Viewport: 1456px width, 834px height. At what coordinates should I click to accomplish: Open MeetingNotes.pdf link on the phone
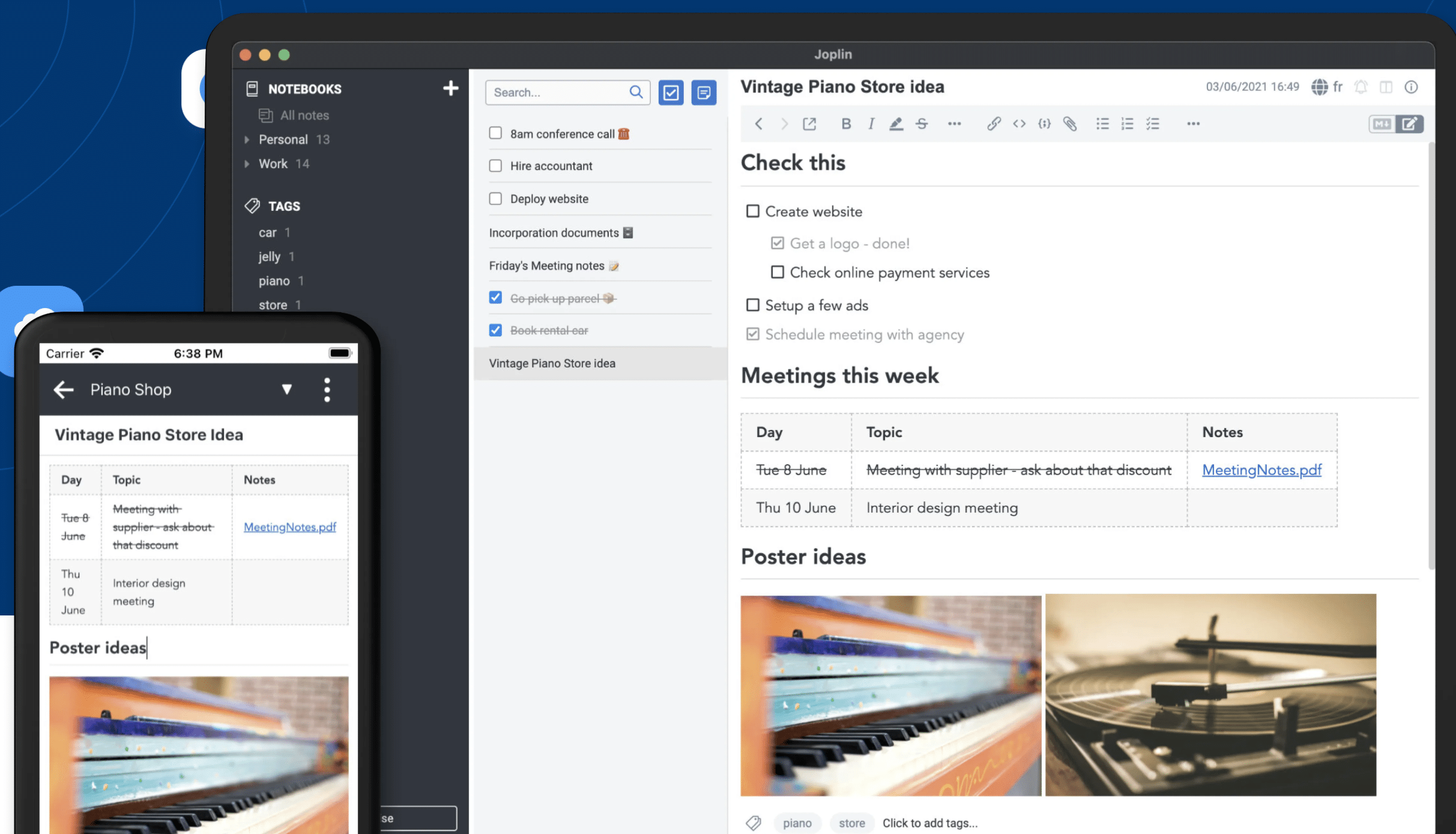point(289,527)
